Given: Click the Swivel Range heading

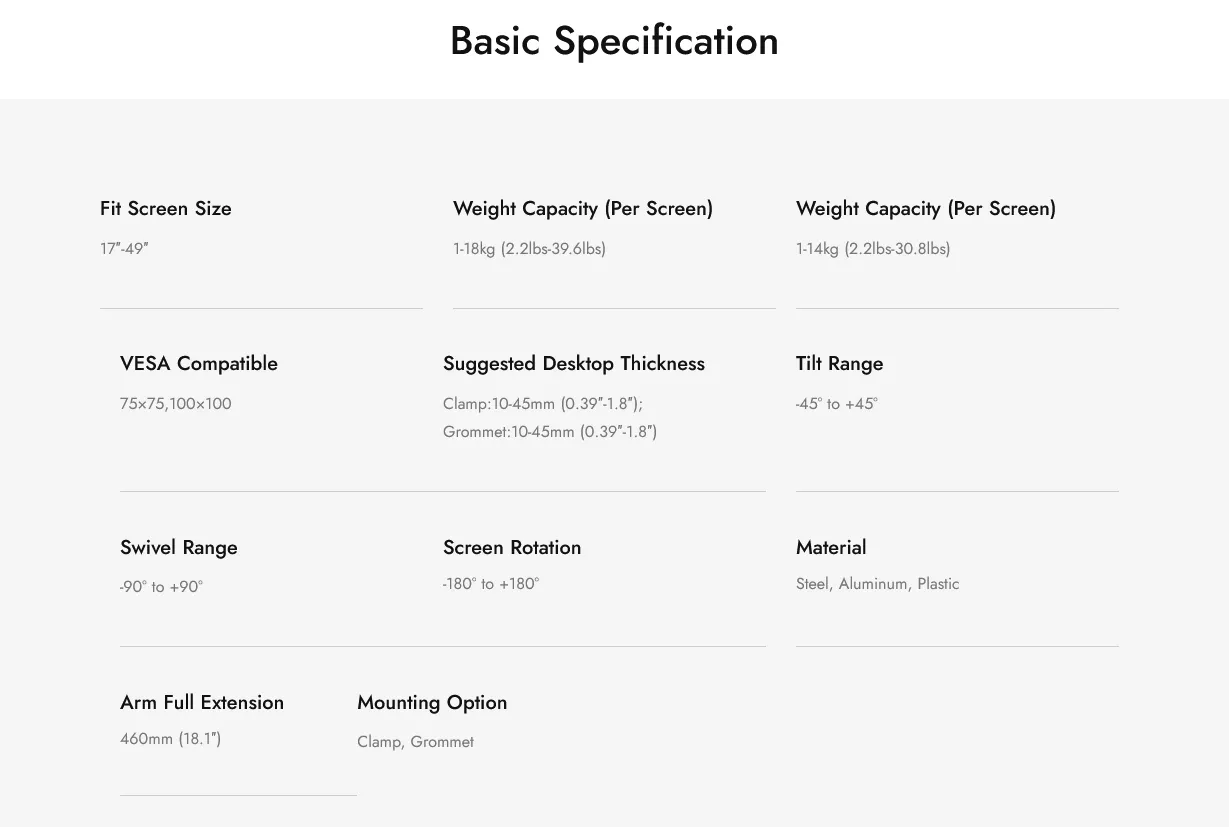Looking at the screenshot, I should (179, 548).
